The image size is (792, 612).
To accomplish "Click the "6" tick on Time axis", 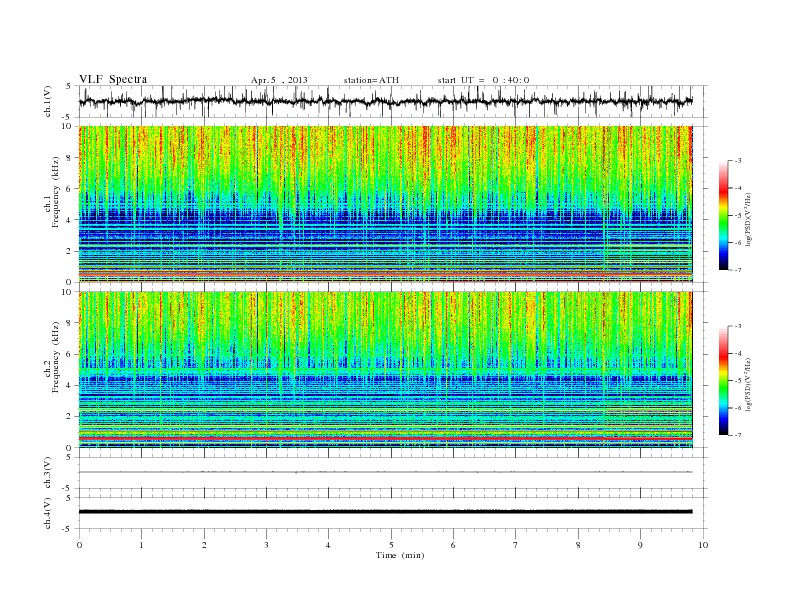I will [453, 545].
